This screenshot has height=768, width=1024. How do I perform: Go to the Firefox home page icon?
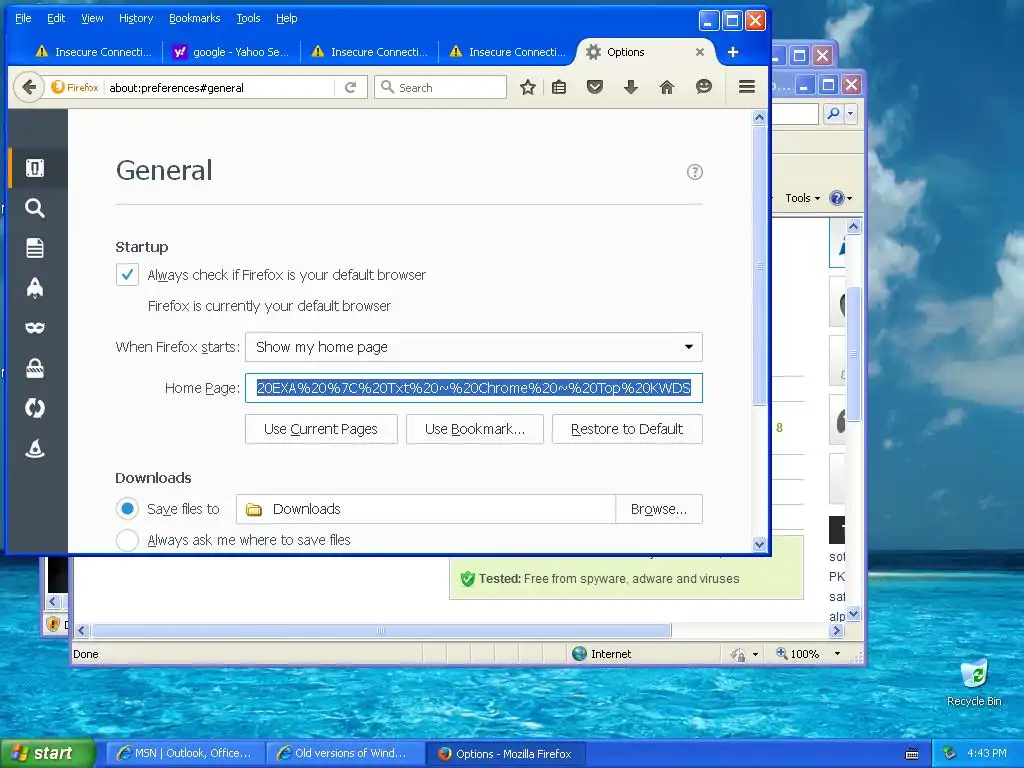tap(667, 88)
